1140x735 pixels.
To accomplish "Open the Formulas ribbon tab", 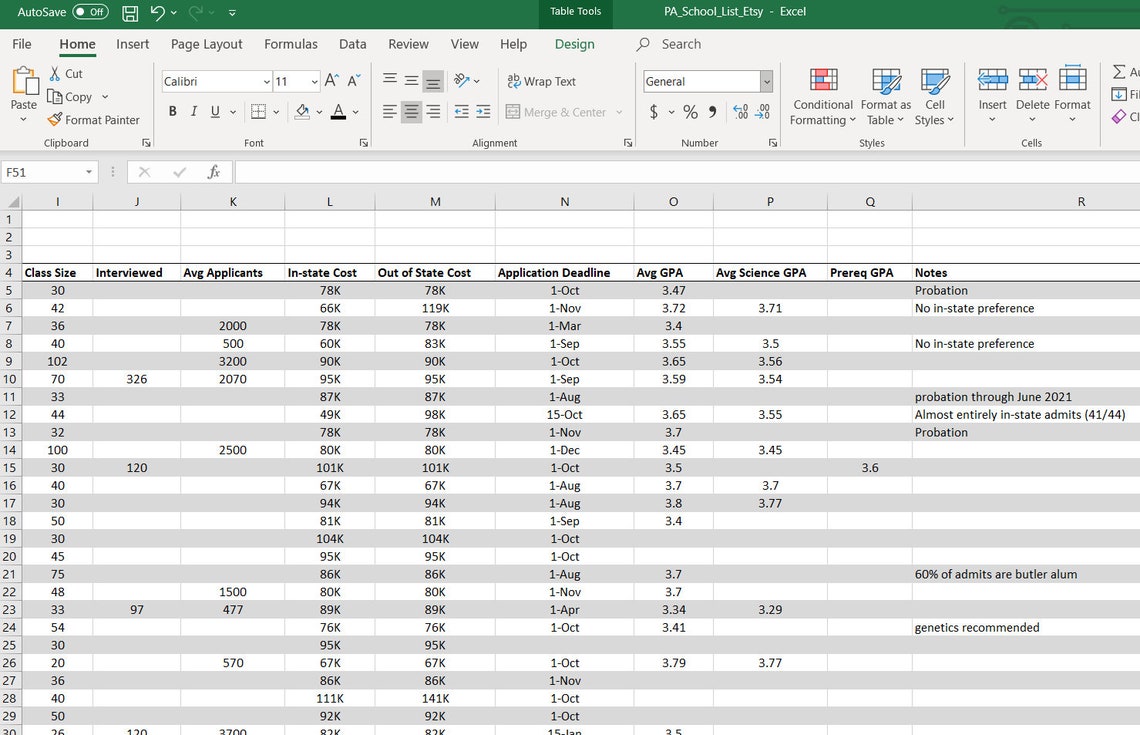I will tap(290, 44).
